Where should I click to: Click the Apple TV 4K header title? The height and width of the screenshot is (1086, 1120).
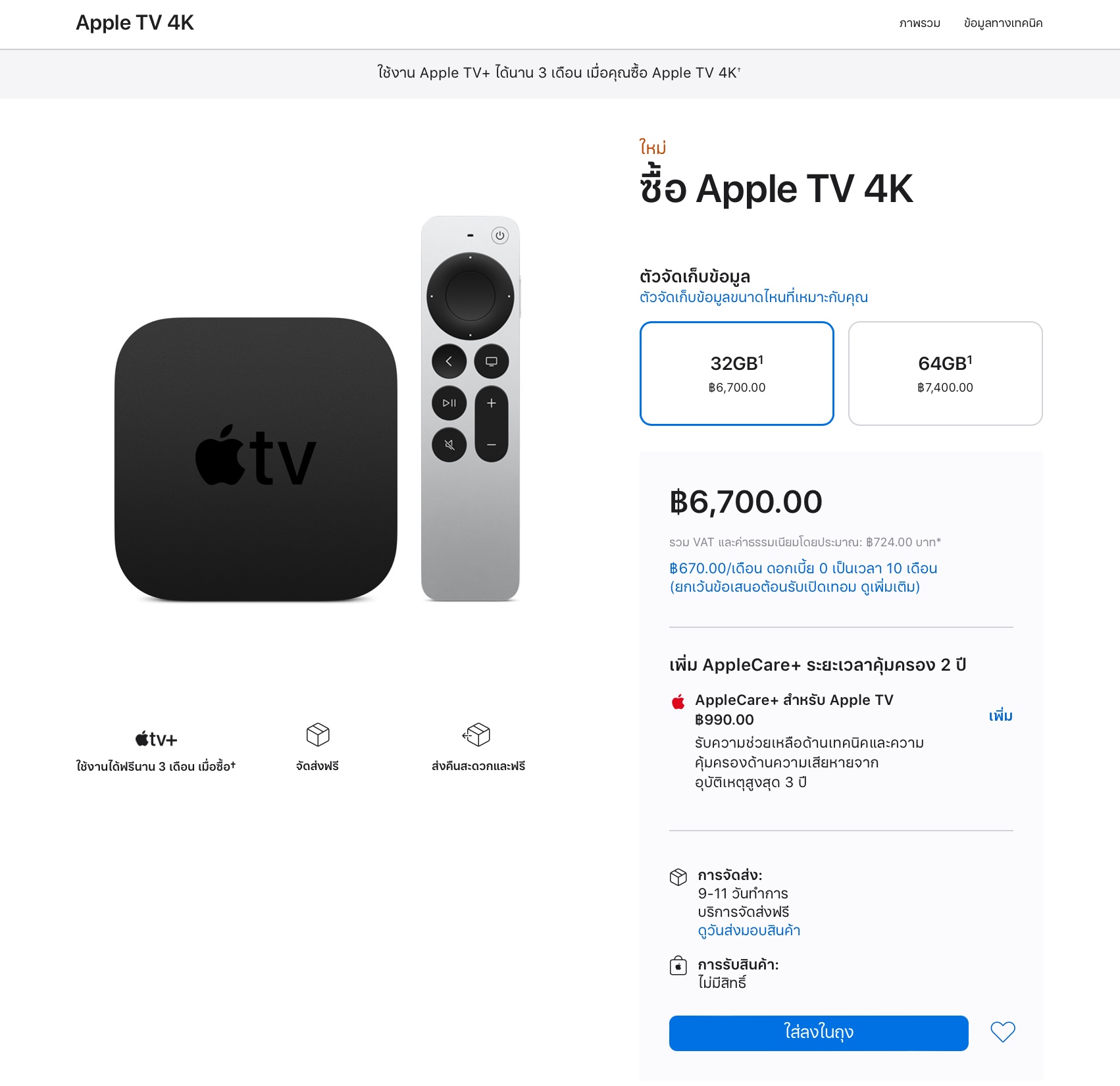click(x=135, y=23)
